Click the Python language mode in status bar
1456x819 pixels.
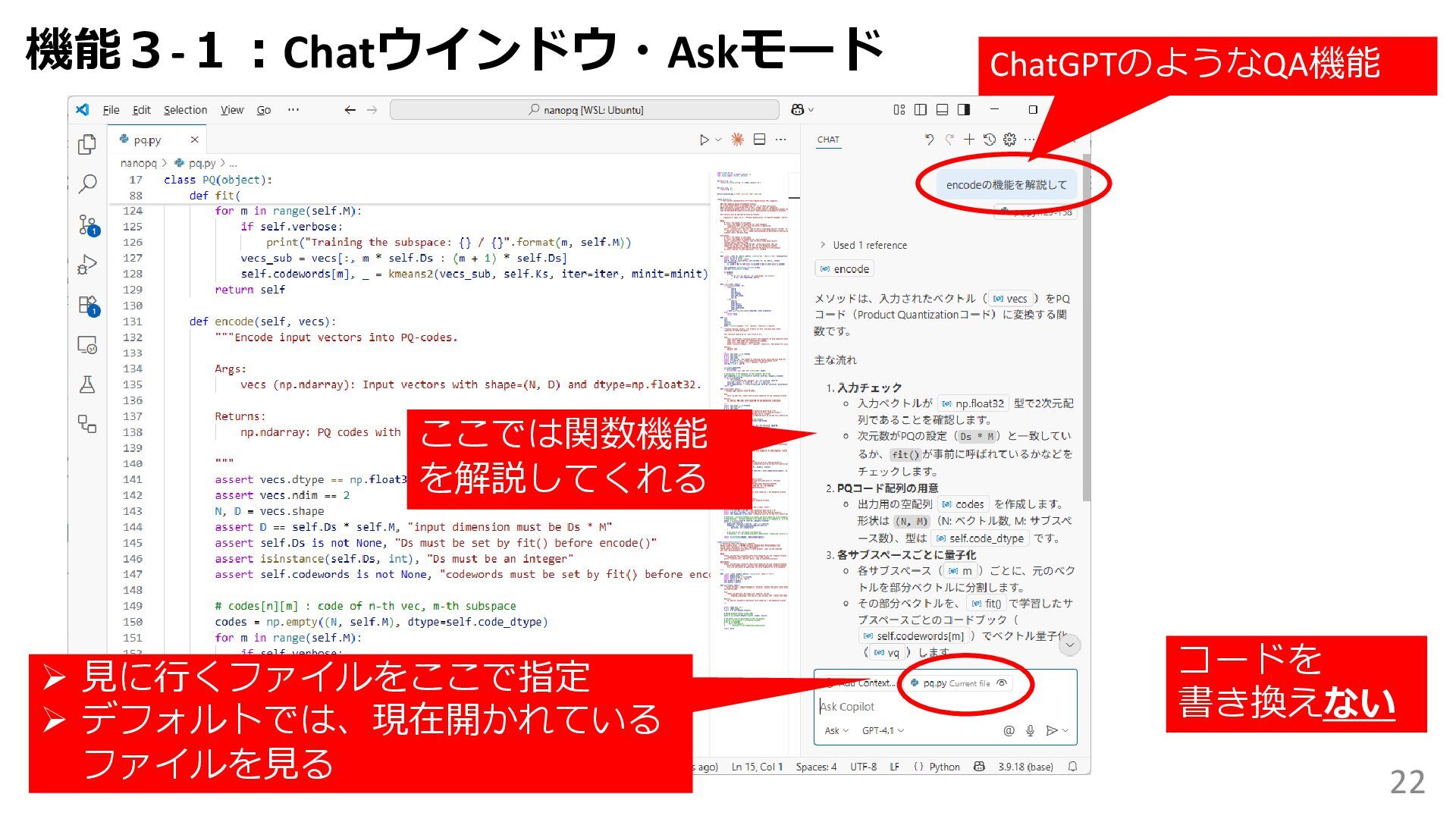(x=944, y=767)
